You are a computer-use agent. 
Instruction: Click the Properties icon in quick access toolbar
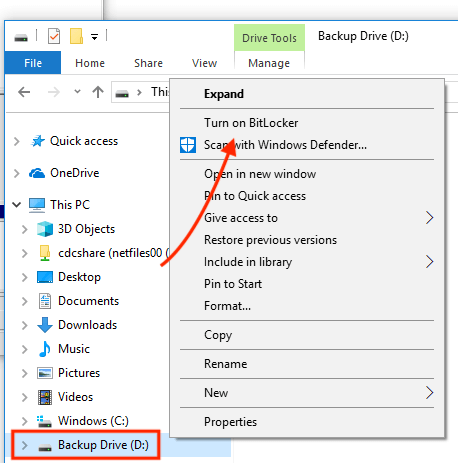[54, 36]
